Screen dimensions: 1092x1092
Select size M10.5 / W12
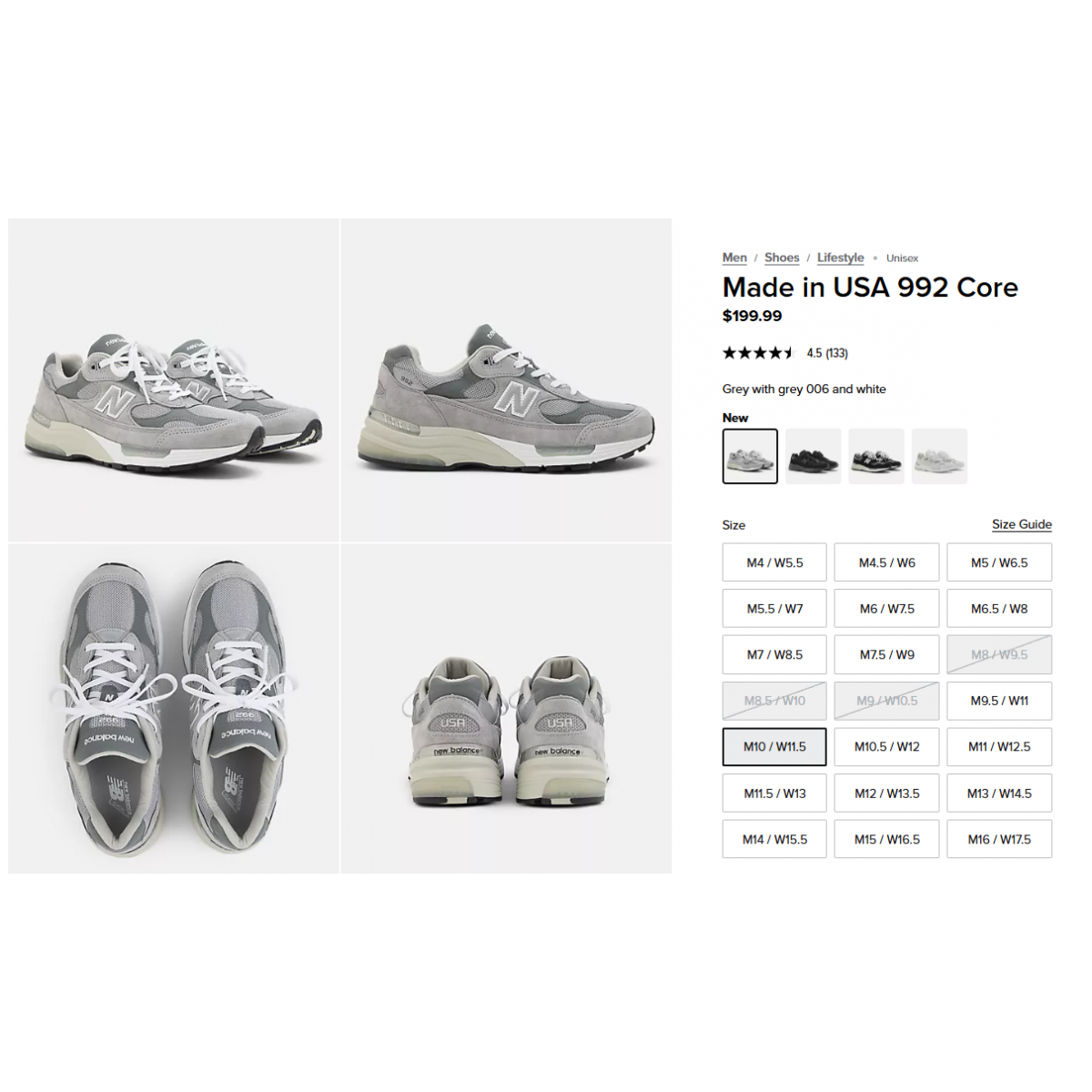[x=886, y=746]
